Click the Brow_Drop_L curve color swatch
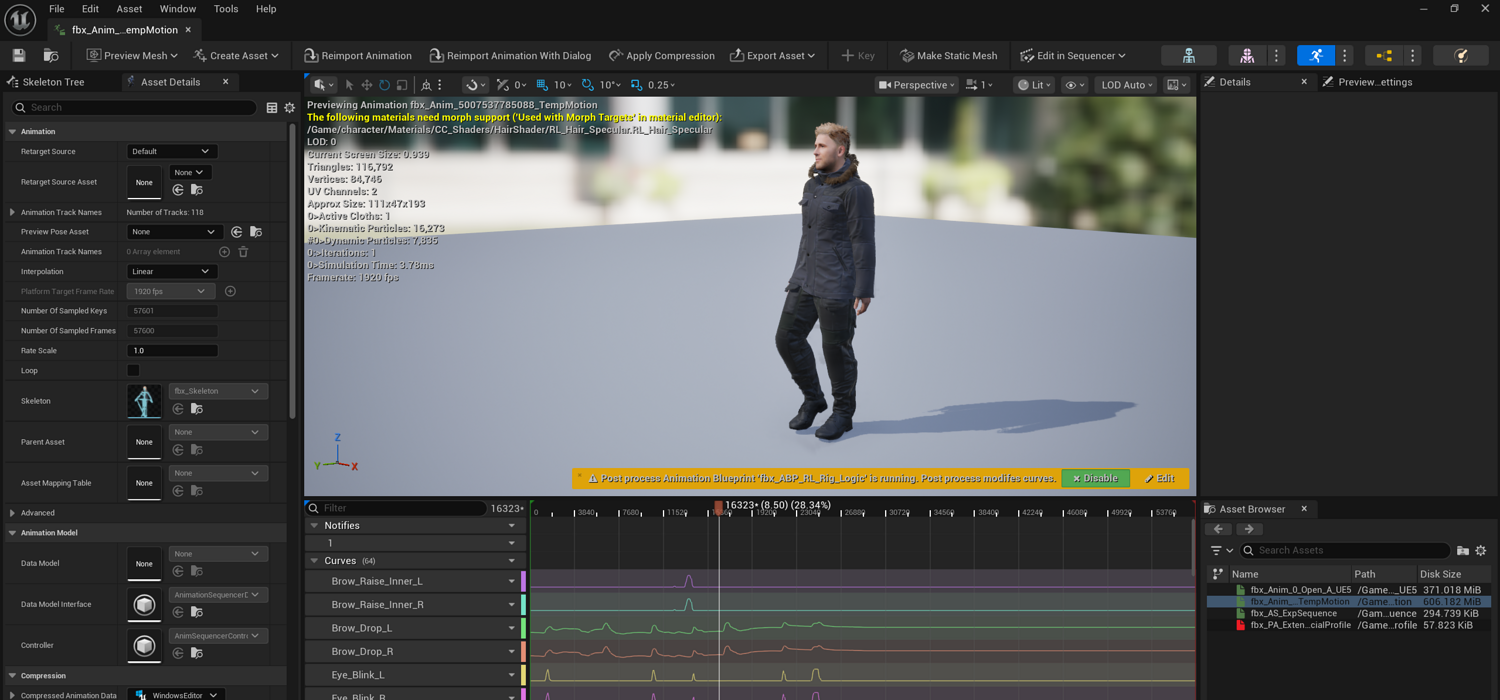Screen dimensions: 1500x700 (x=523, y=628)
